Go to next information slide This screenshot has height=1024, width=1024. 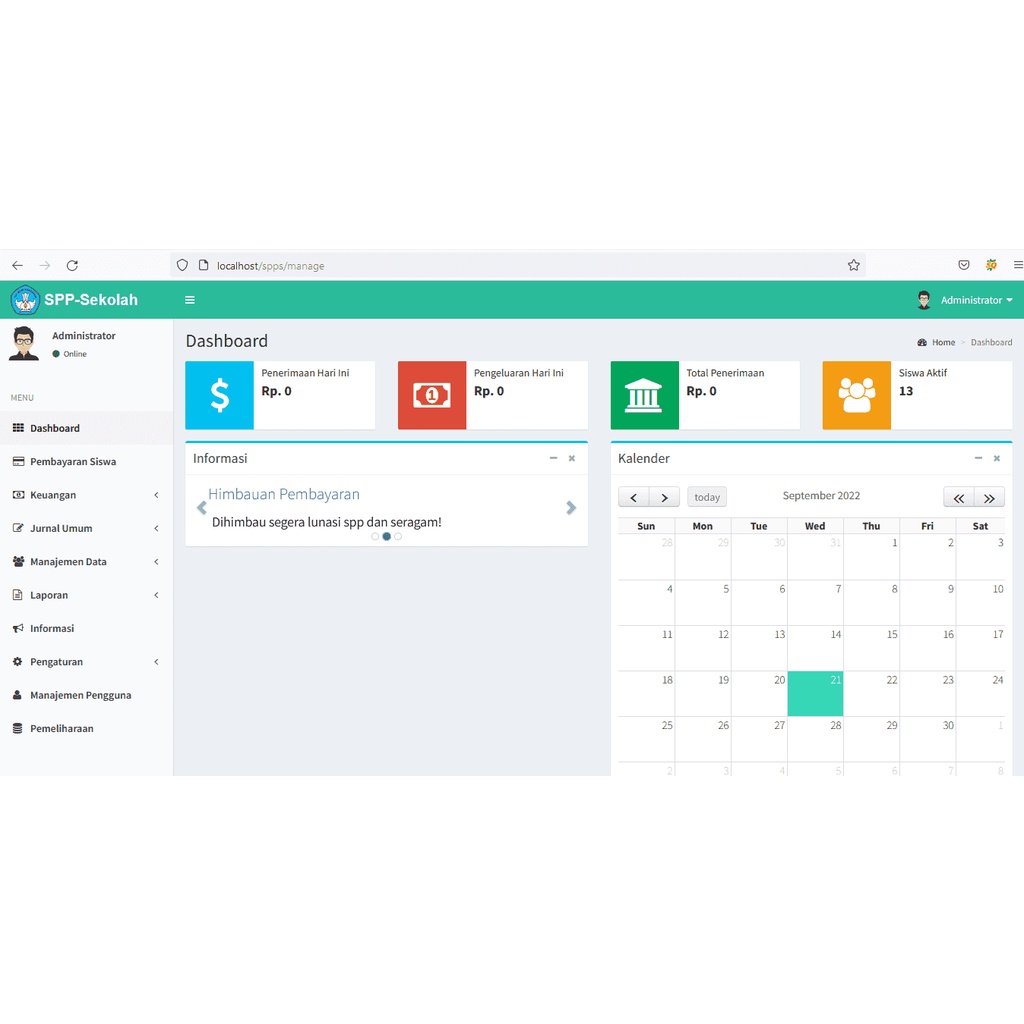(x=571, y=507)
